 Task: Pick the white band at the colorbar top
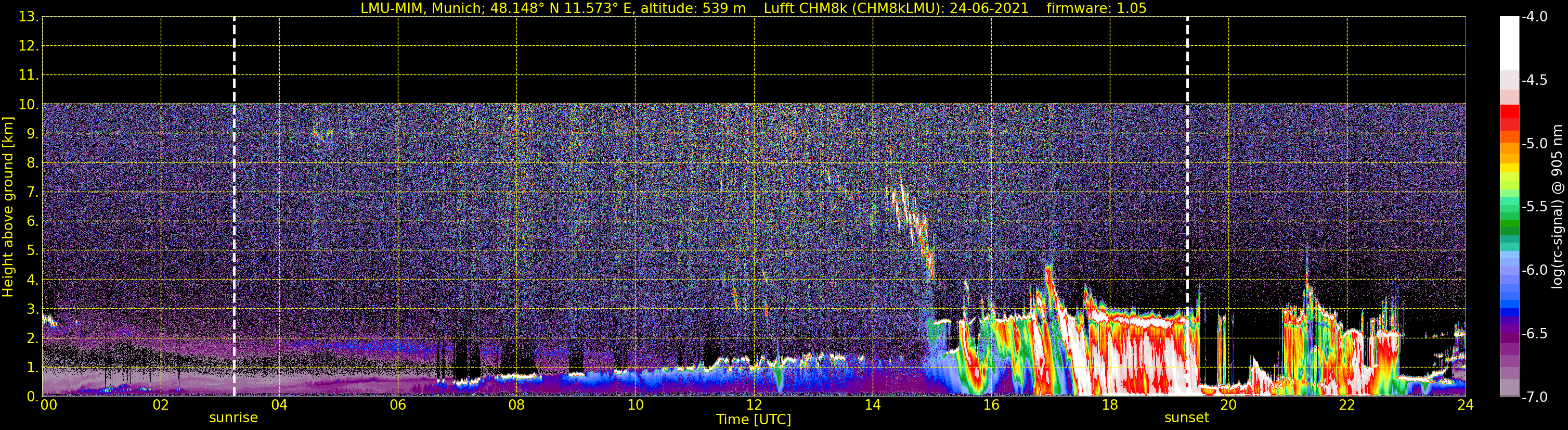click(1509, 43)
